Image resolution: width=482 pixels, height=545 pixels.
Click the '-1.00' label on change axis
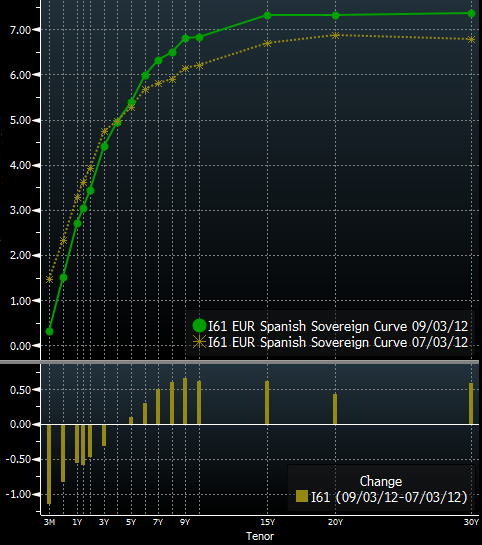tap(19, 494)
